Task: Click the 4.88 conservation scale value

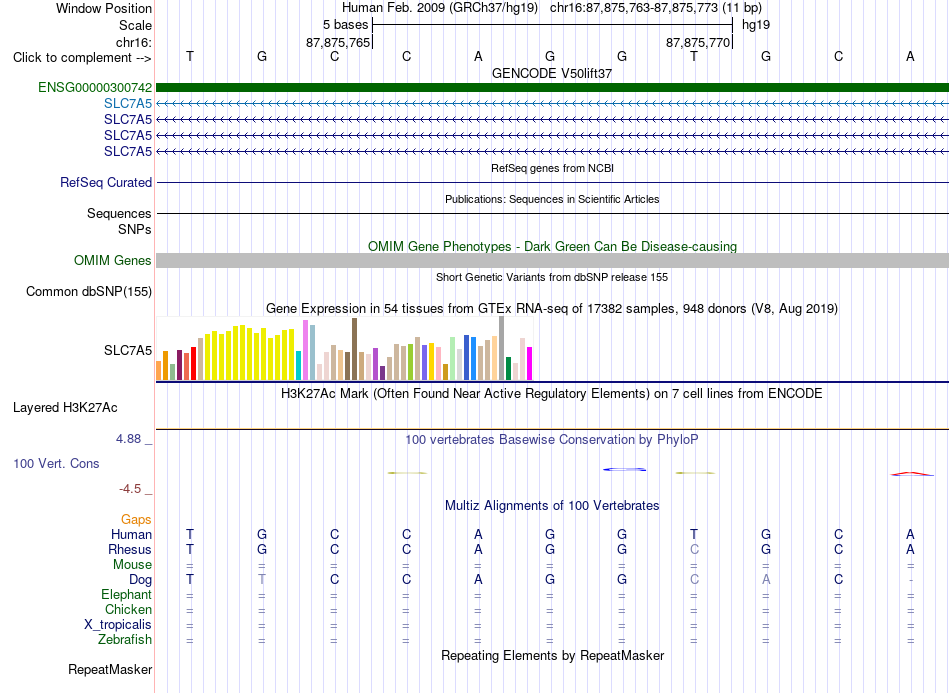Action: click(x=129, y=439)
